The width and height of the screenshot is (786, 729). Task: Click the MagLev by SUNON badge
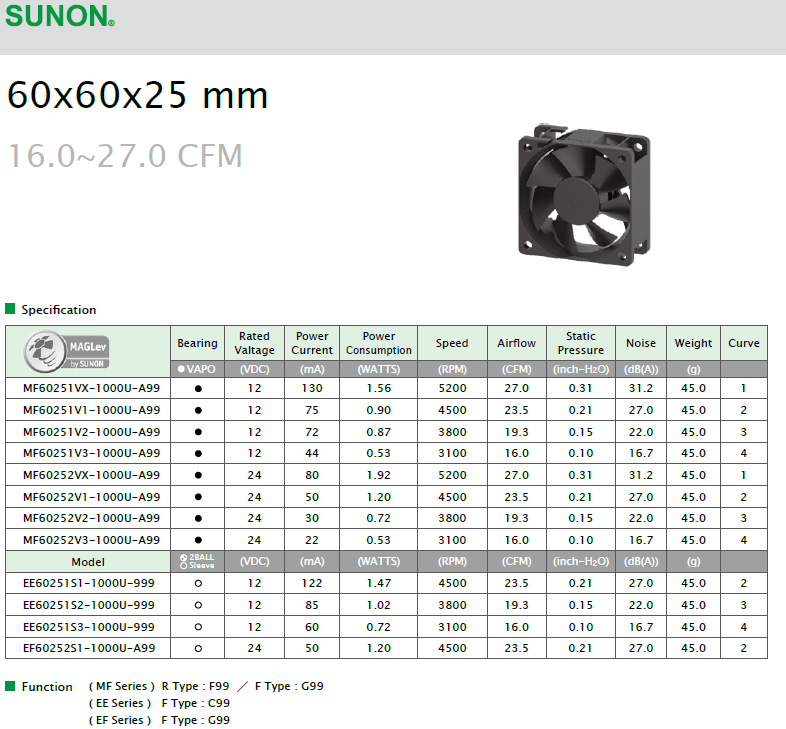coord(67,351)
